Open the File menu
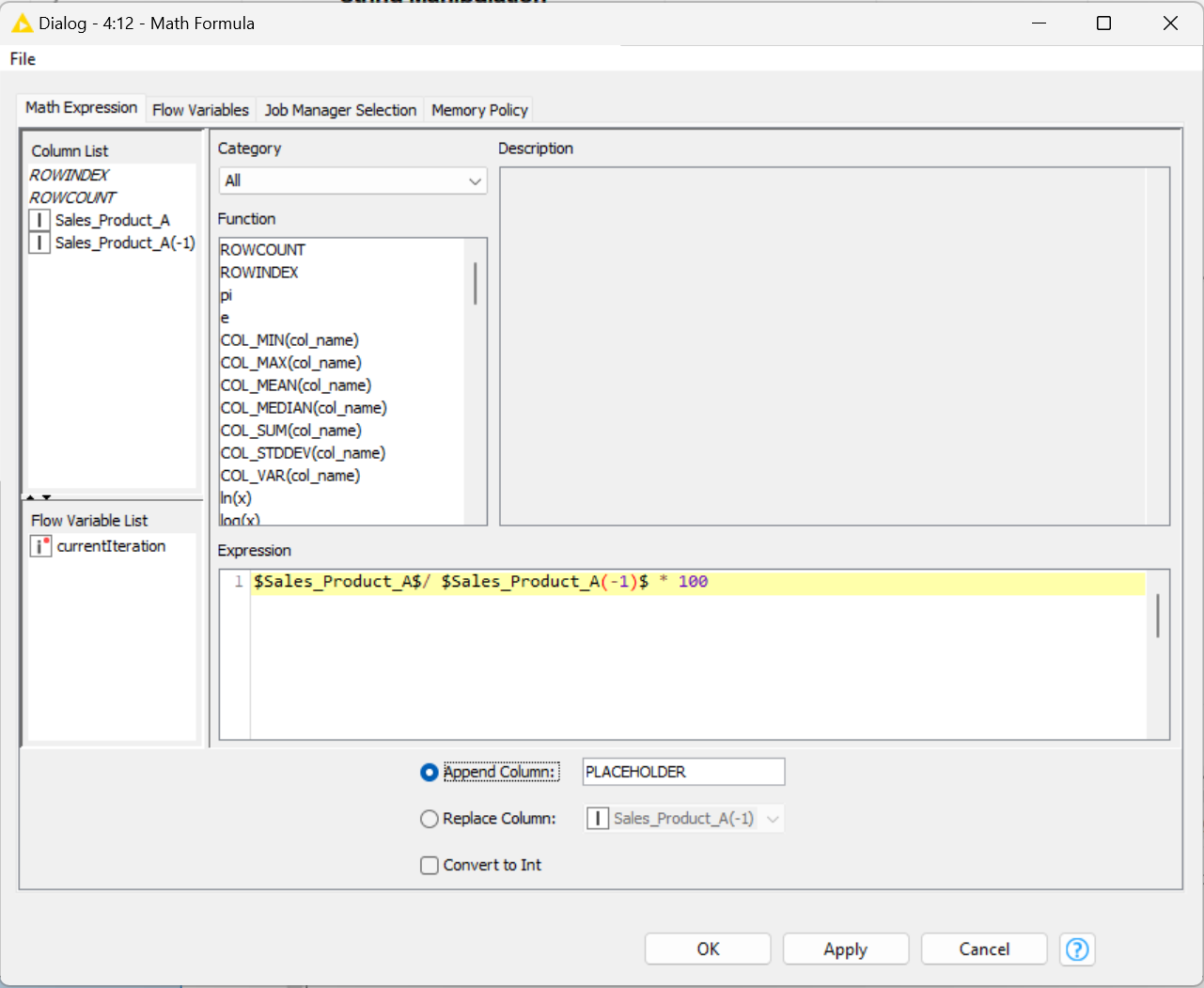Screen dimensions: 1204x988 (23, 58)
